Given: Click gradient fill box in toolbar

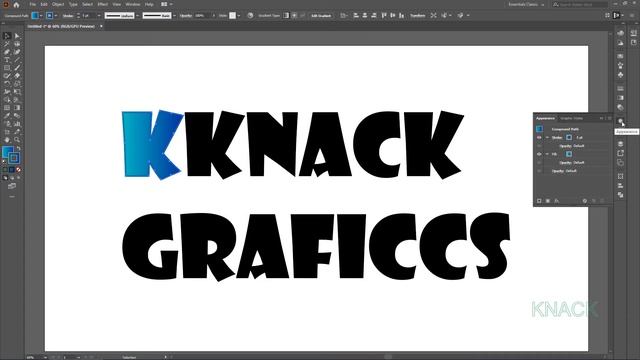Looking at the screenshot, I should (7, 152).
